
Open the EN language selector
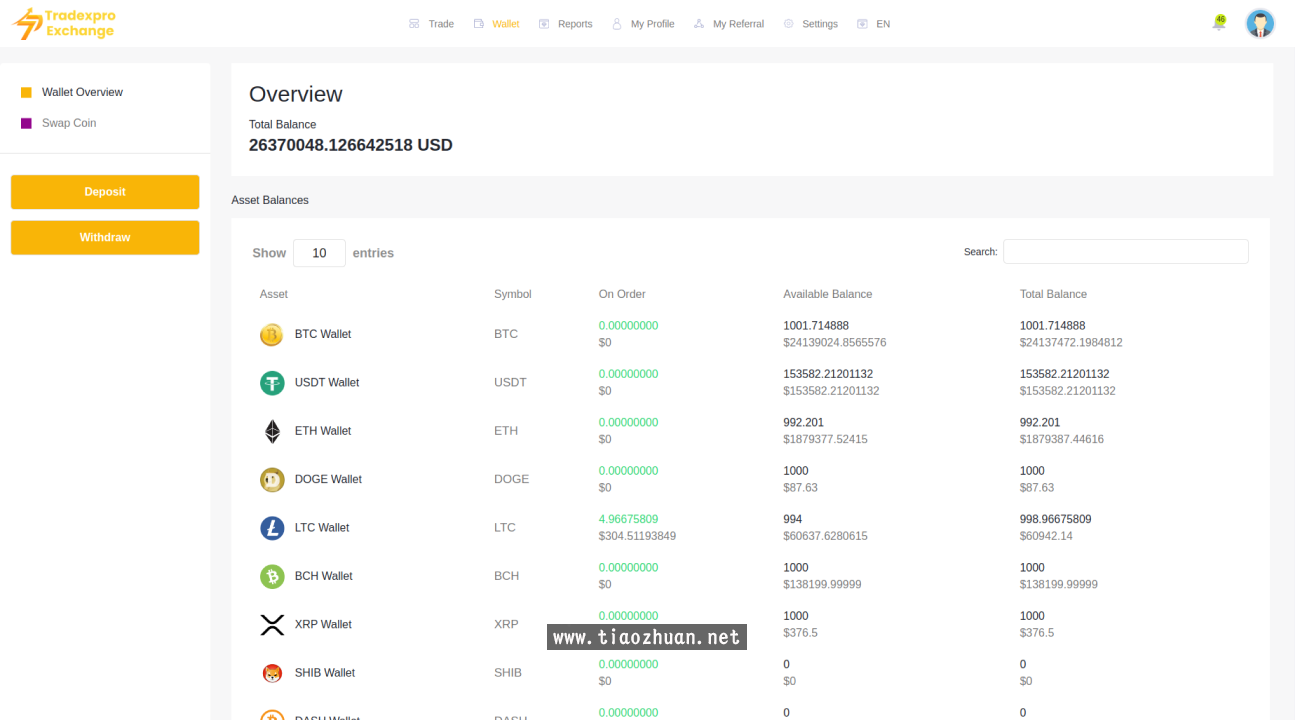coord(873,24)
